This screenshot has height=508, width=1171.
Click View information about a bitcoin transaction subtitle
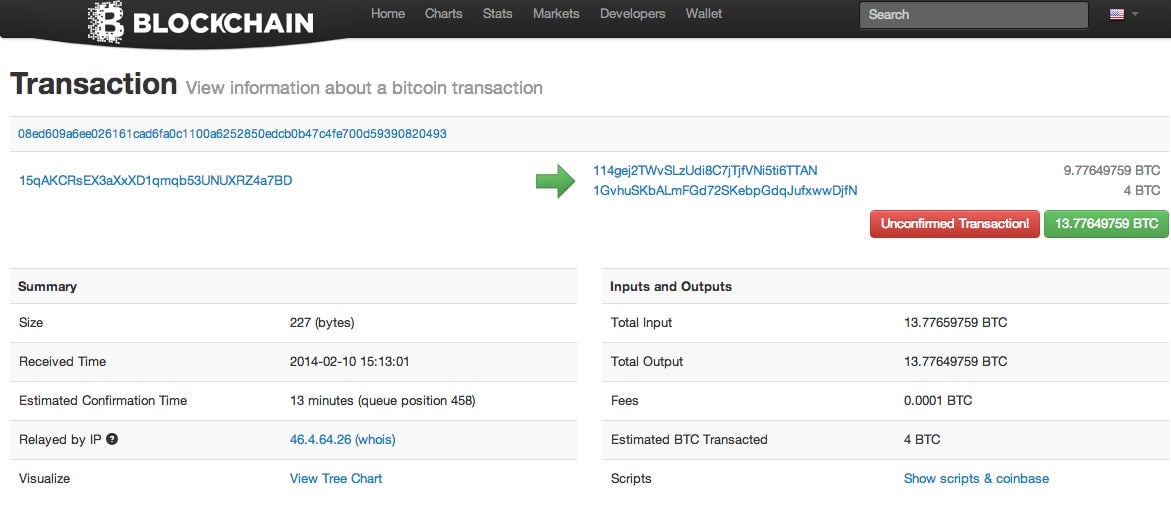tap(364, 88)
